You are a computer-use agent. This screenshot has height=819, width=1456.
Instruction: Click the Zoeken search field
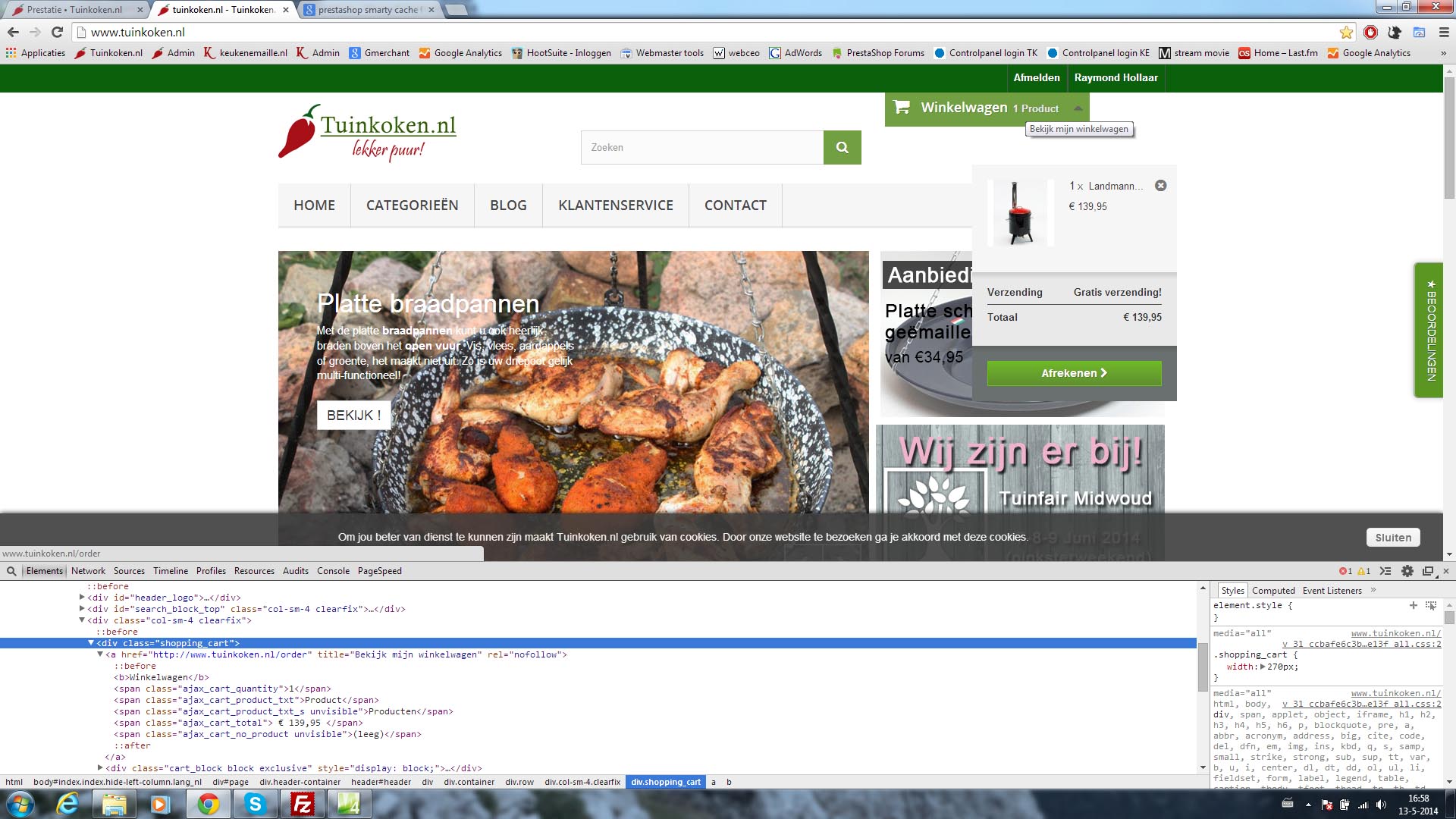[x=701, y=147]
